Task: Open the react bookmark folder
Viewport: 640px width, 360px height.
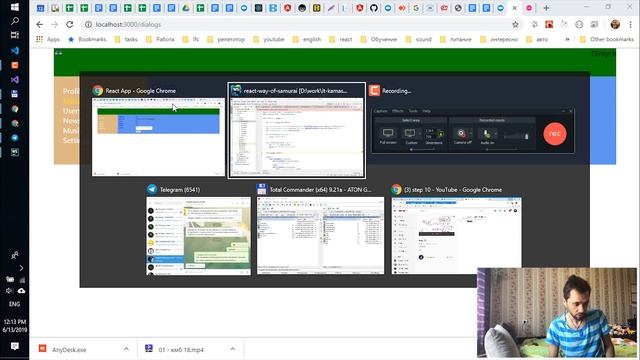Action: [x=340, y=39]
